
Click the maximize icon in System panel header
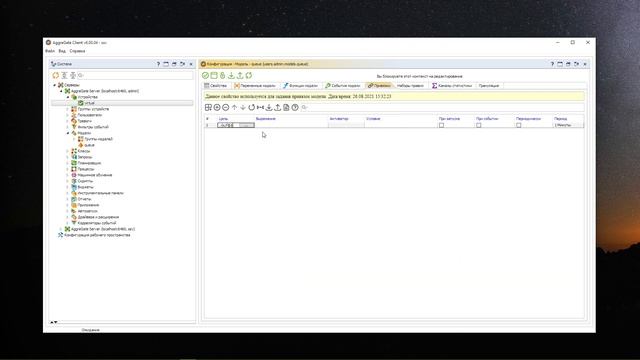point(166,64)
